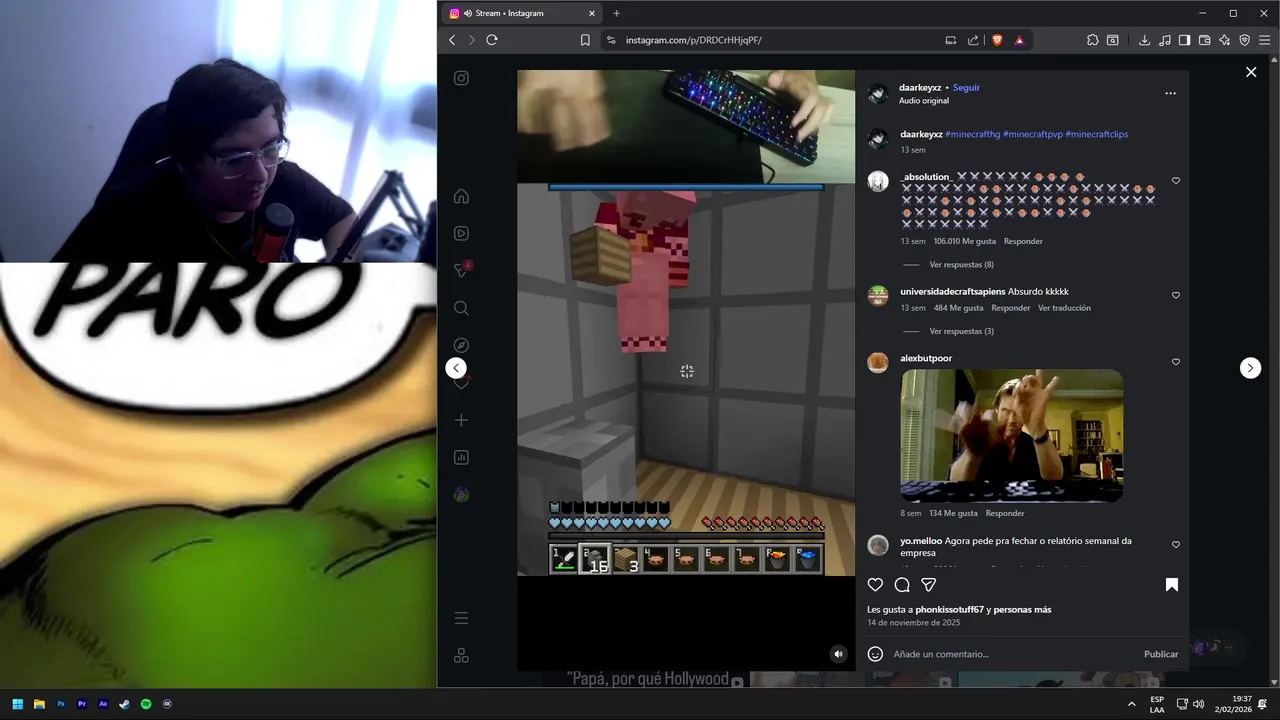Close the post overlay with X
Viewport: 1280px width, 720px height.
click(1251, 72)
